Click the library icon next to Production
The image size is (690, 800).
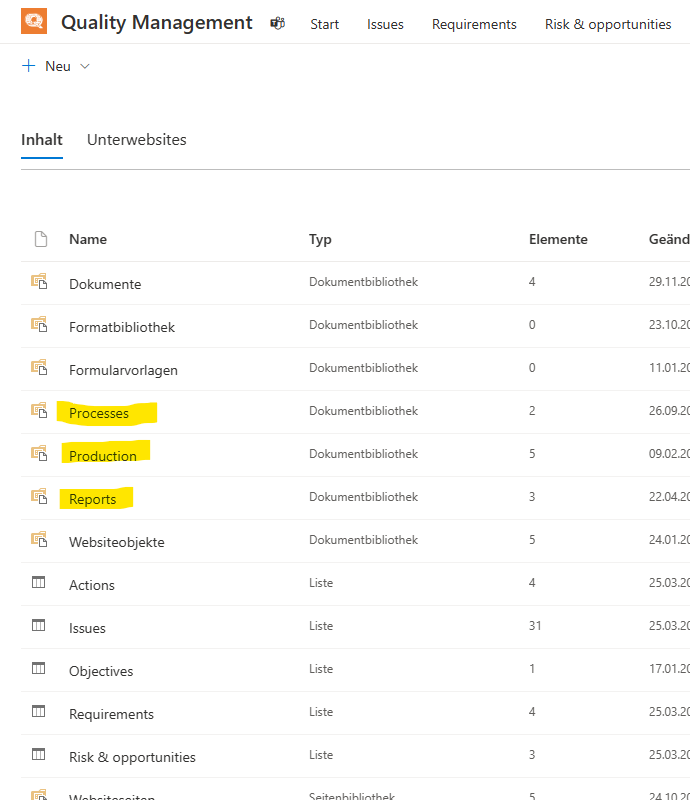tap(40, 454)
